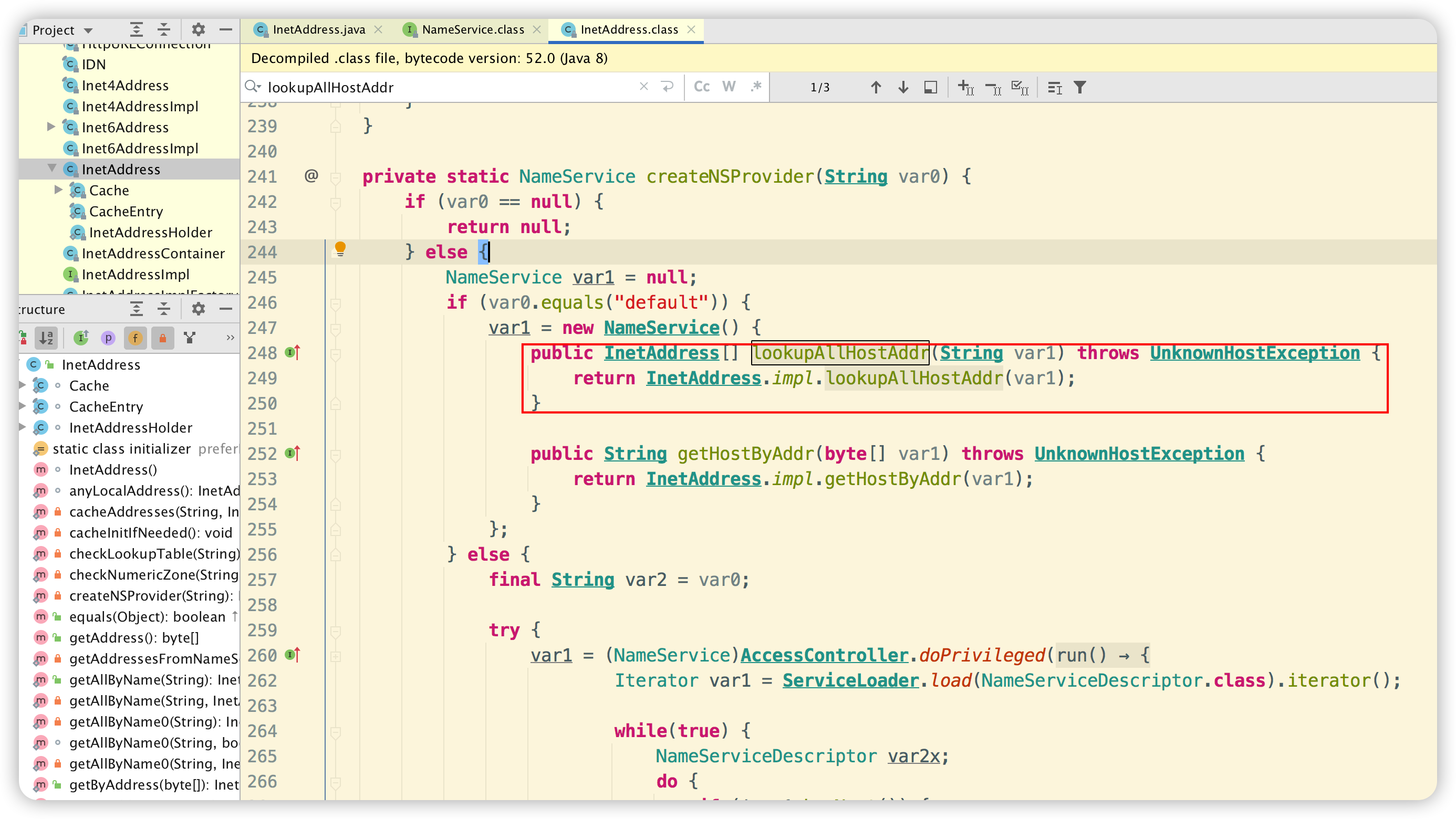Select getAddress() method in Structure list
Image resolution: width=1456 pixels, height=819 pixels.
click(x=133, y=638)
